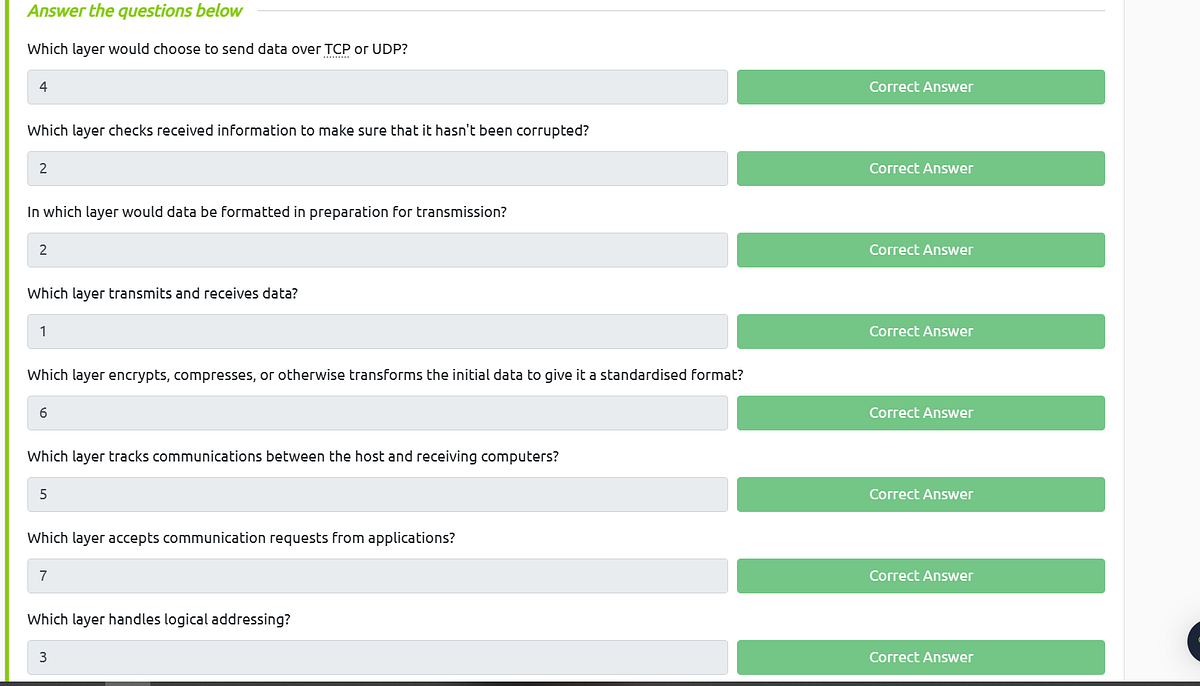The image size is (1200, 686).
Task: Hit Correct Answer next to logical addressing question
Action: [920, 657]
